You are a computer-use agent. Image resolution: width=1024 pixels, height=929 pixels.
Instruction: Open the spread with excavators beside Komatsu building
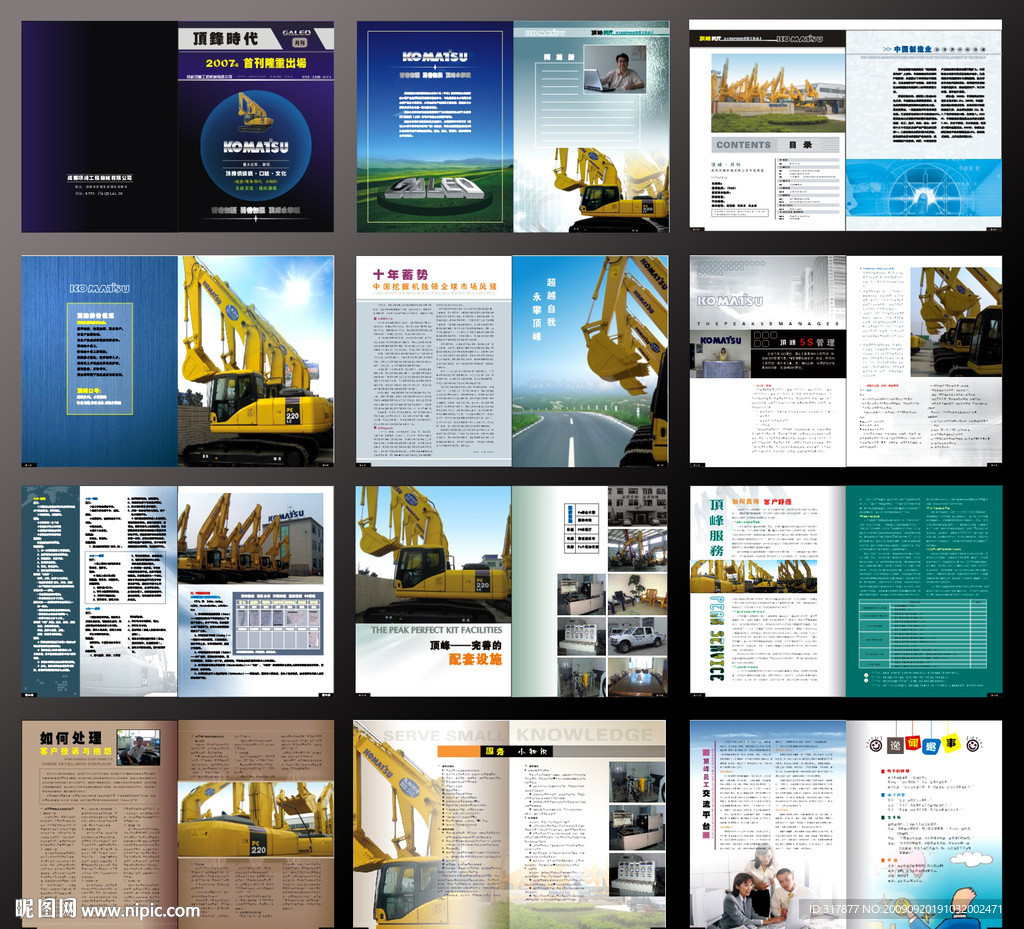click(178, 591)
